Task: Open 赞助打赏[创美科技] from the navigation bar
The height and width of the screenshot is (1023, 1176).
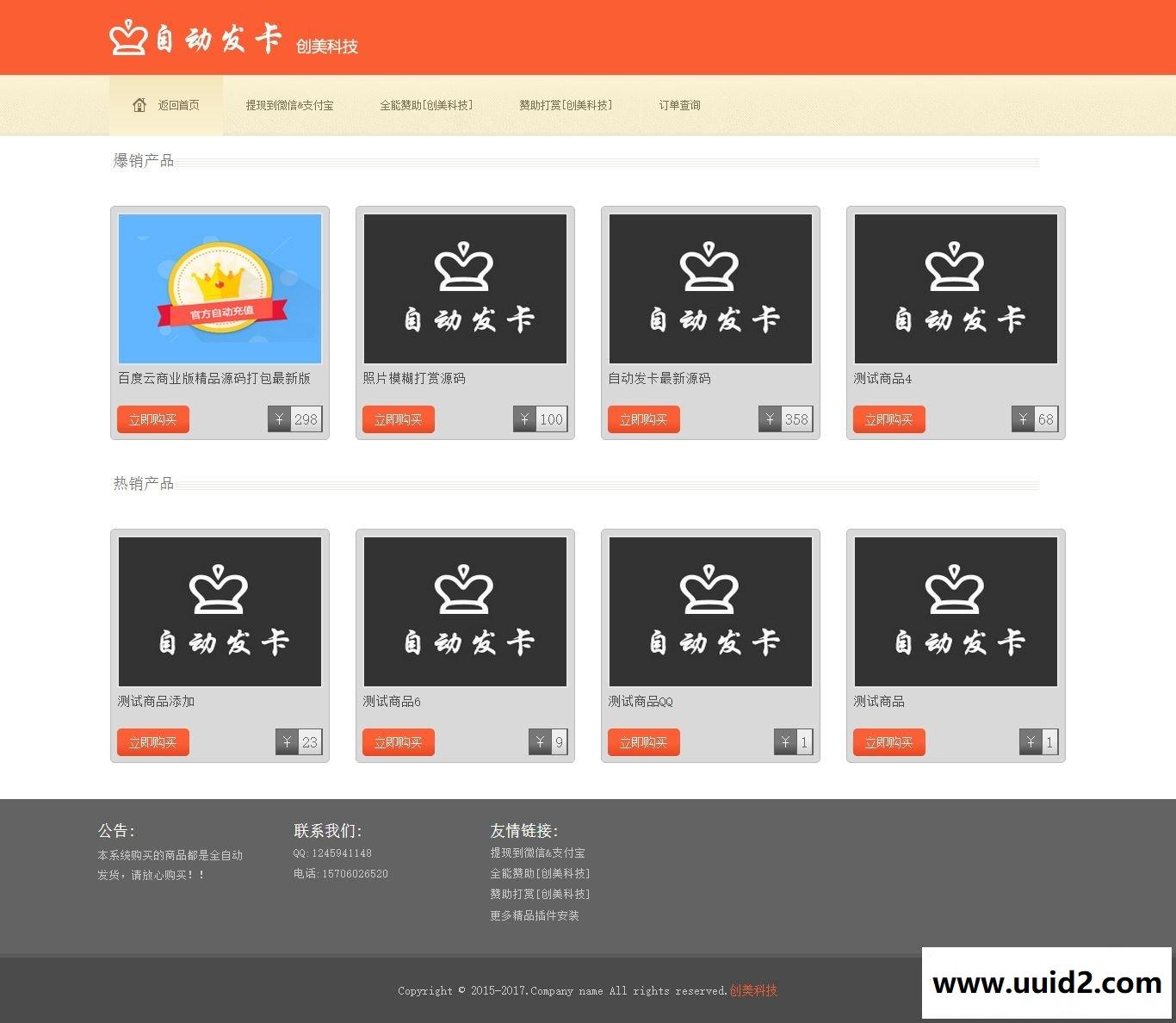Action: (566, 105)
